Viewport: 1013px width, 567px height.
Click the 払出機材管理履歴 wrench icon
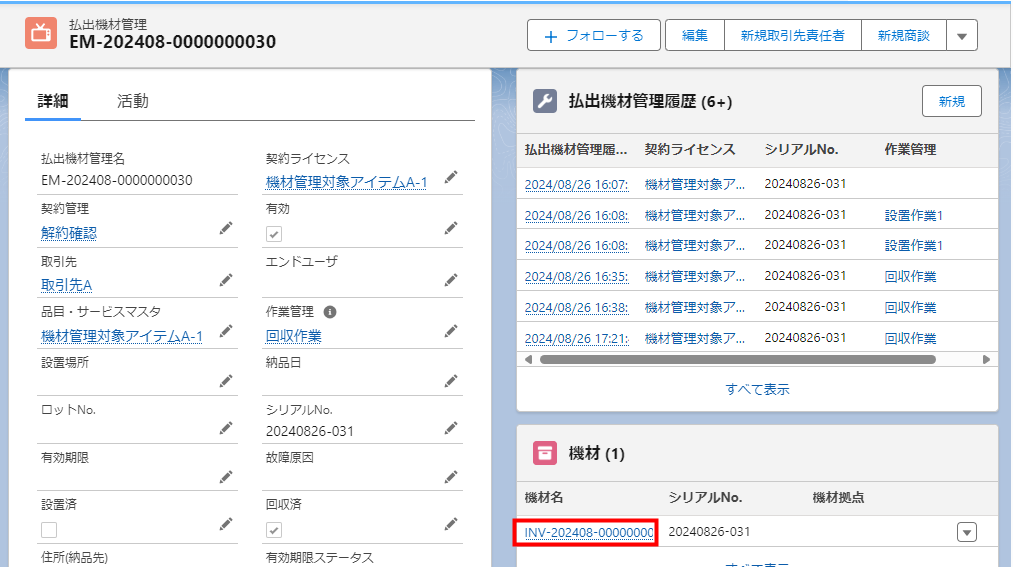pyautogui.click(x=544, y=101)
